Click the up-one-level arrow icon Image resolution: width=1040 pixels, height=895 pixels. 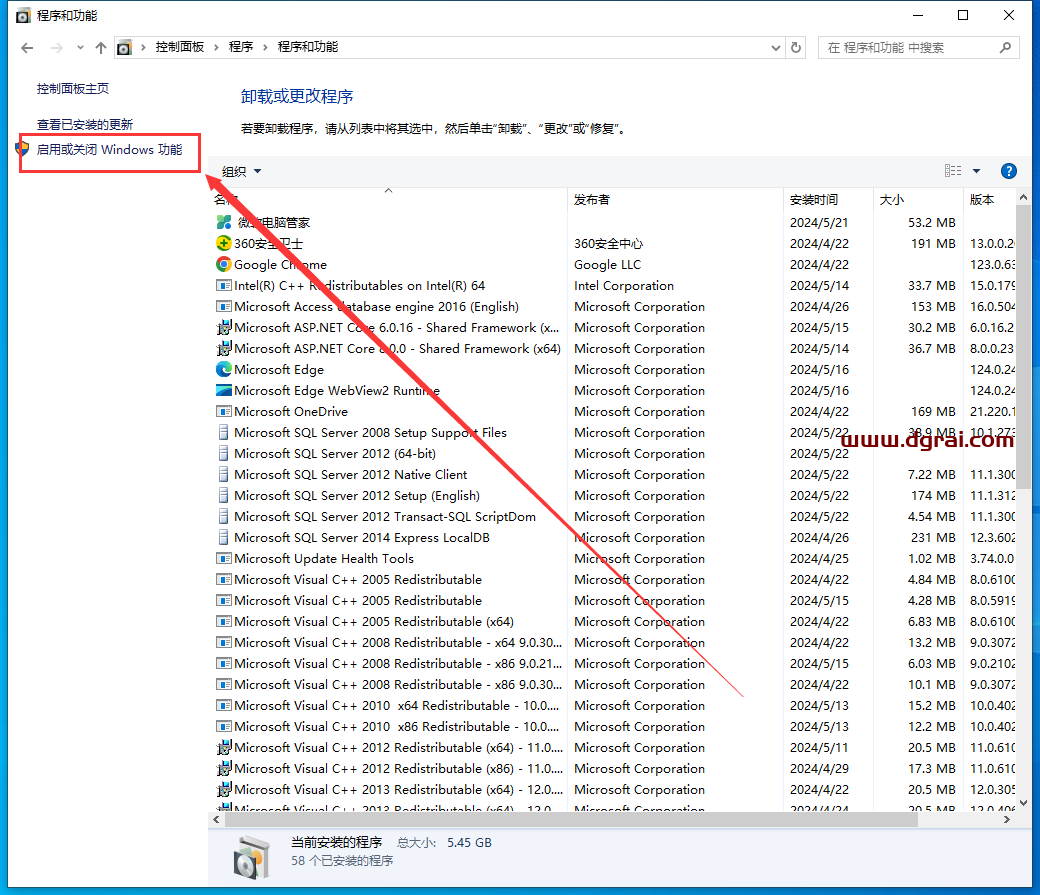point(101,48)
